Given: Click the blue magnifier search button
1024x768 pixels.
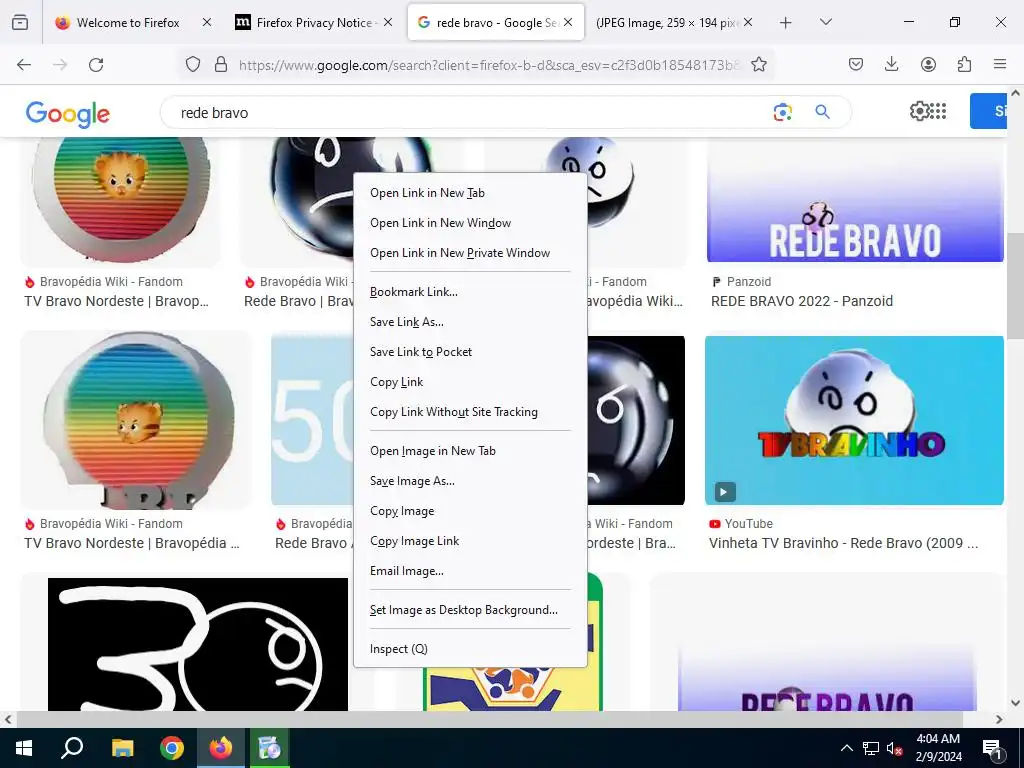Looking at the screenshot, I should [822, 112].
